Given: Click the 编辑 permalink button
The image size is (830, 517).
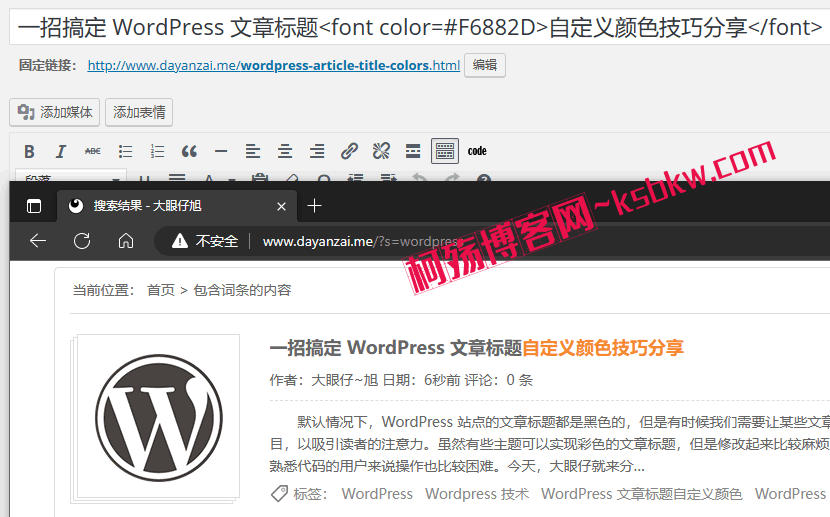Looking at the screenshot, I should point(485,65).
